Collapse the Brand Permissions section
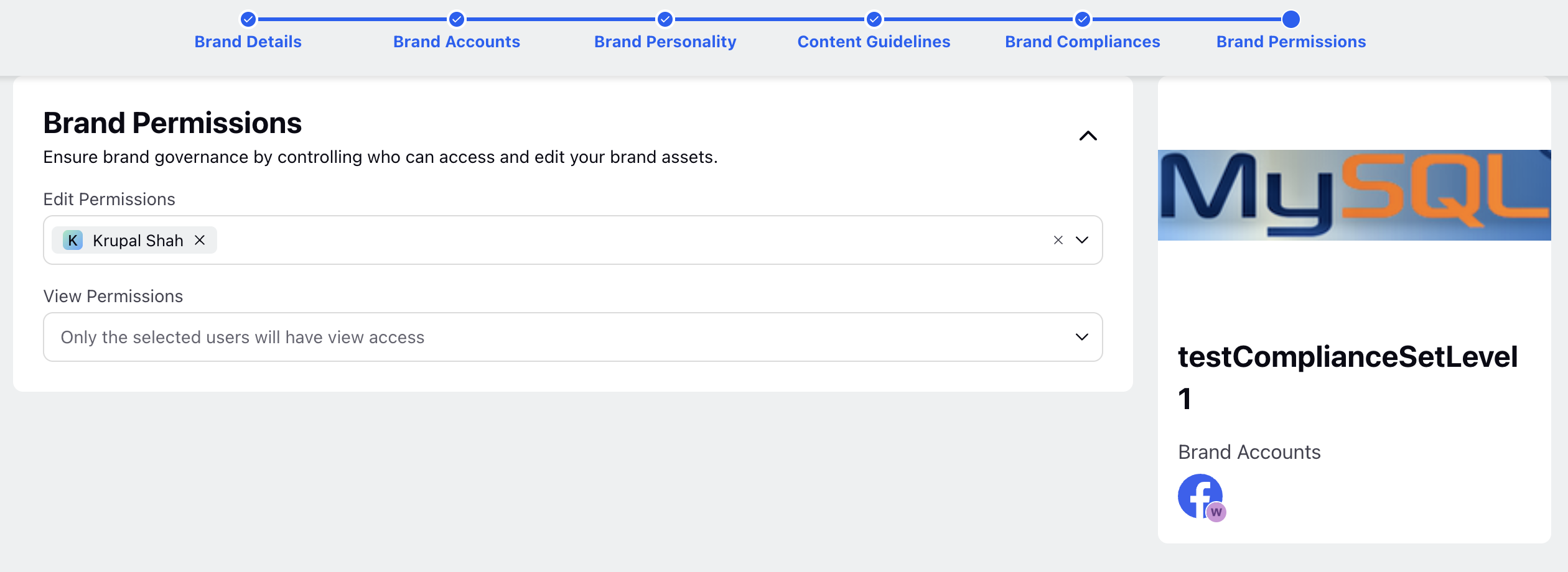The width and height of the screenshot is (1568, 572). pos(1088,136)
